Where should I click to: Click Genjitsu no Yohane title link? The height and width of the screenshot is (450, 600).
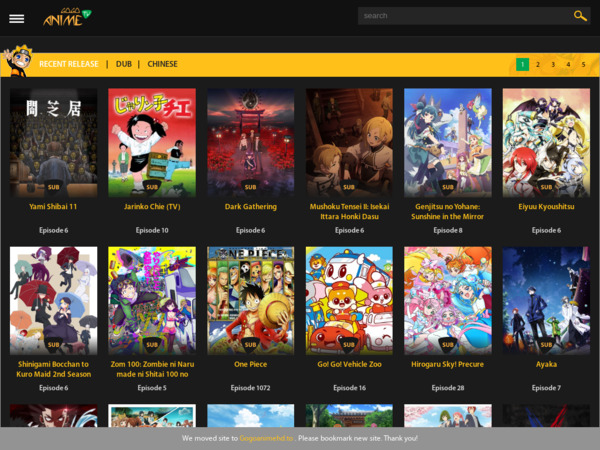point(448,212)
